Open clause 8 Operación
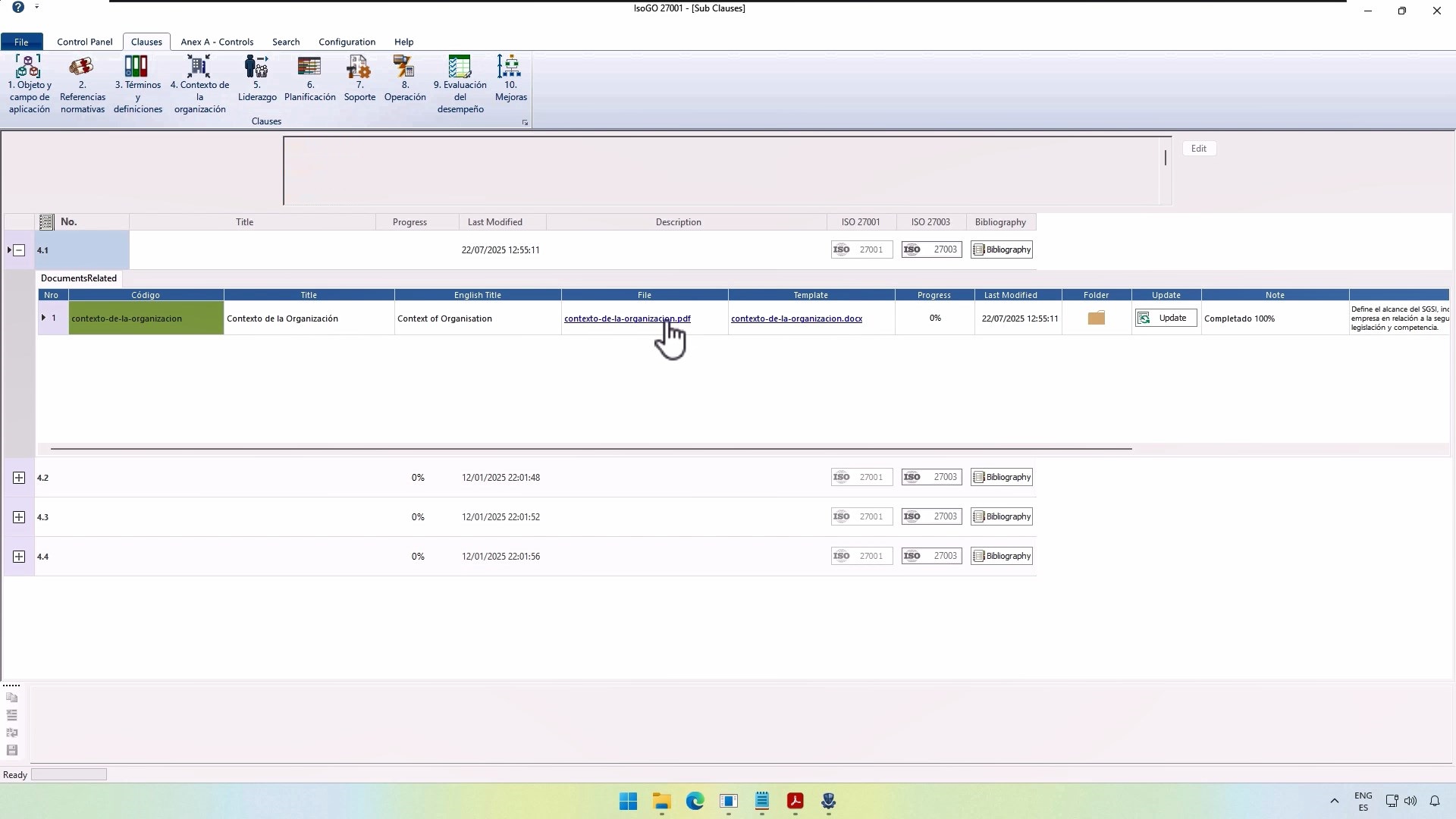 tap(405, 78)
